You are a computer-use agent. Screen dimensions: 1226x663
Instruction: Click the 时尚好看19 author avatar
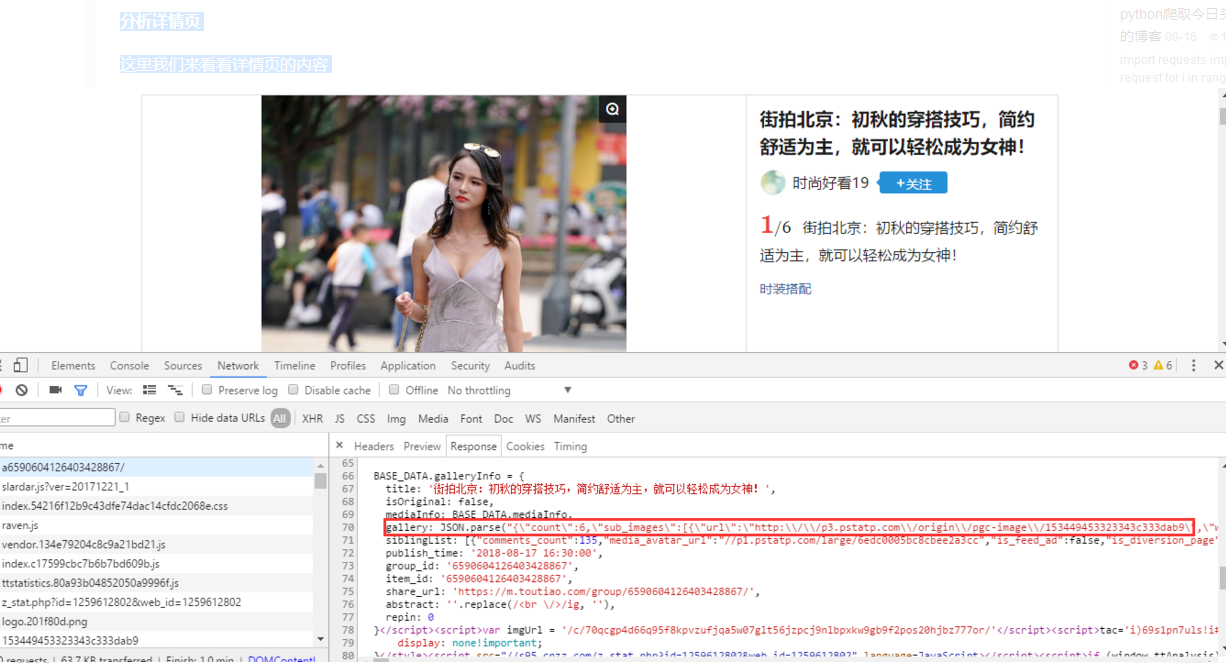click(x=773, y=183)
